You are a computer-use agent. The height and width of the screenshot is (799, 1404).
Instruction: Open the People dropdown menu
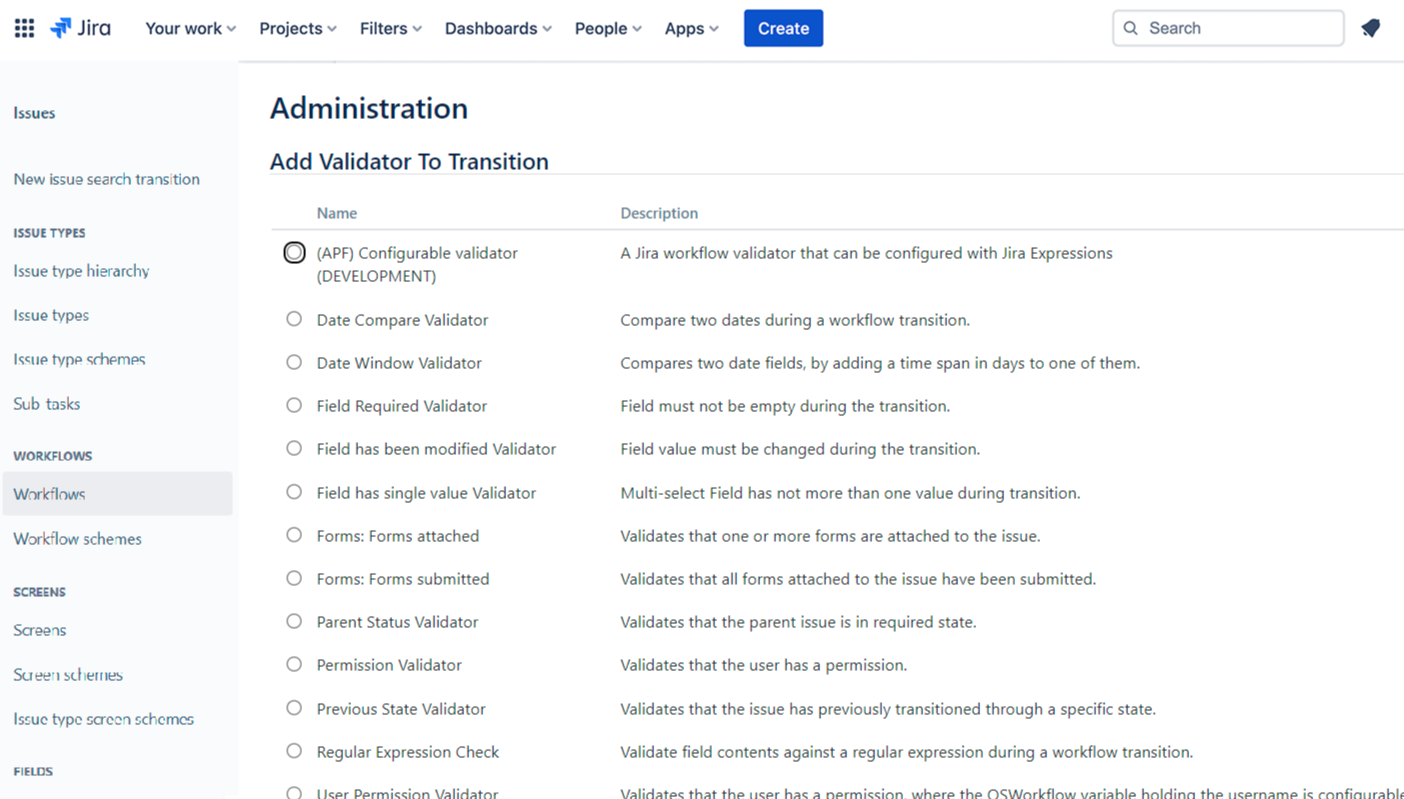[607, 28]
